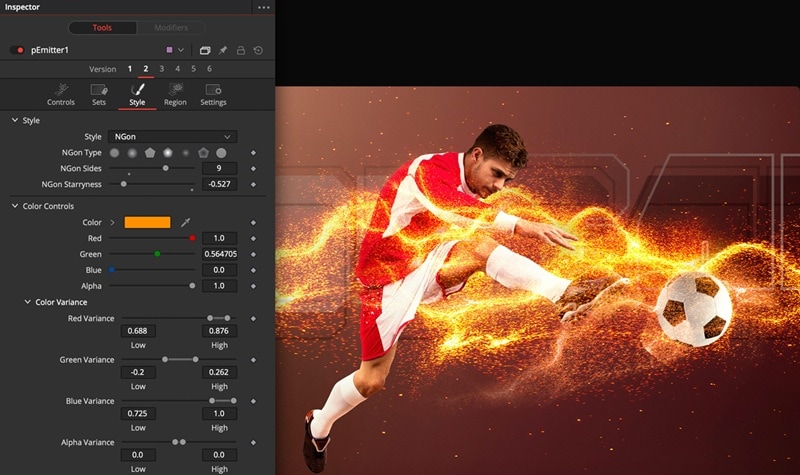Open the Controls tab of pEmitter1

click(x=61, y=94)
